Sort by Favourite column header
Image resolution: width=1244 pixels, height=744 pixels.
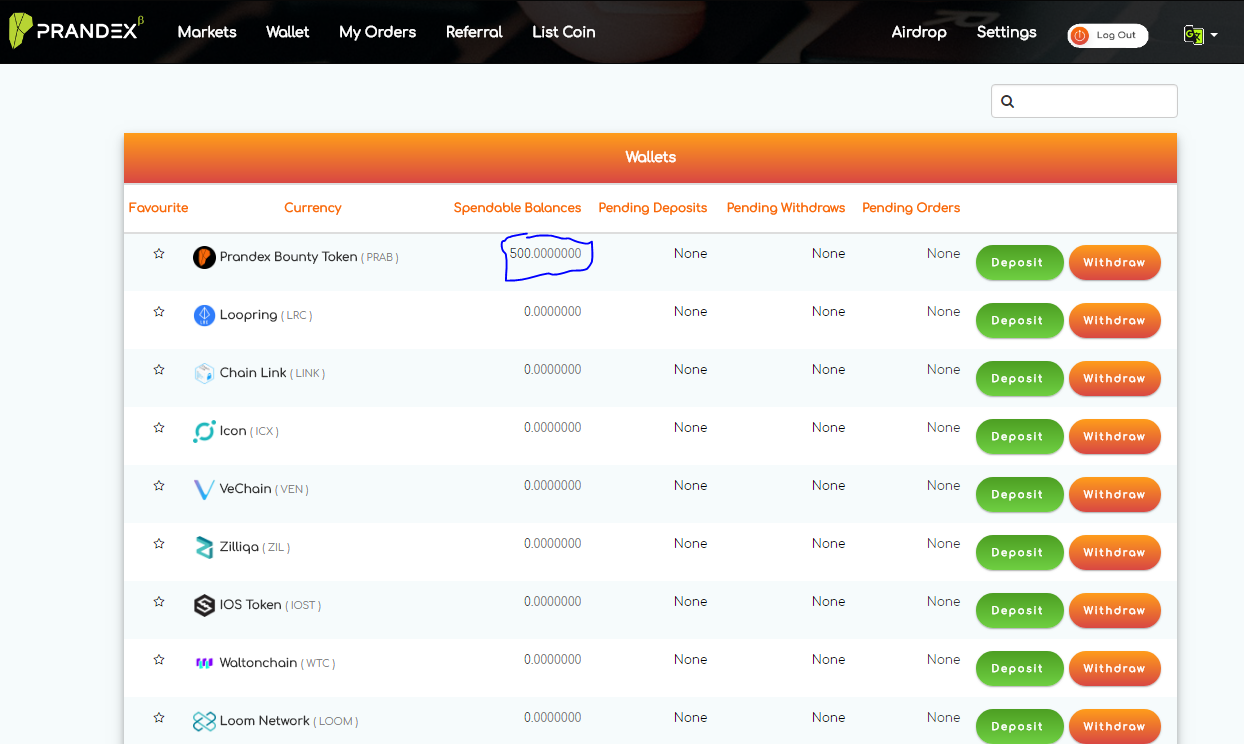(158, 208)
